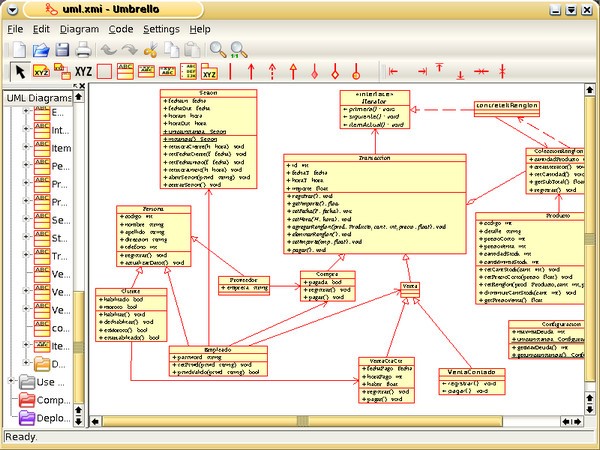This screenshot has height=450, width=600.
Task: Select the solid directional association arrow tool
Action: pyautogui.click(x=251, y=72)
